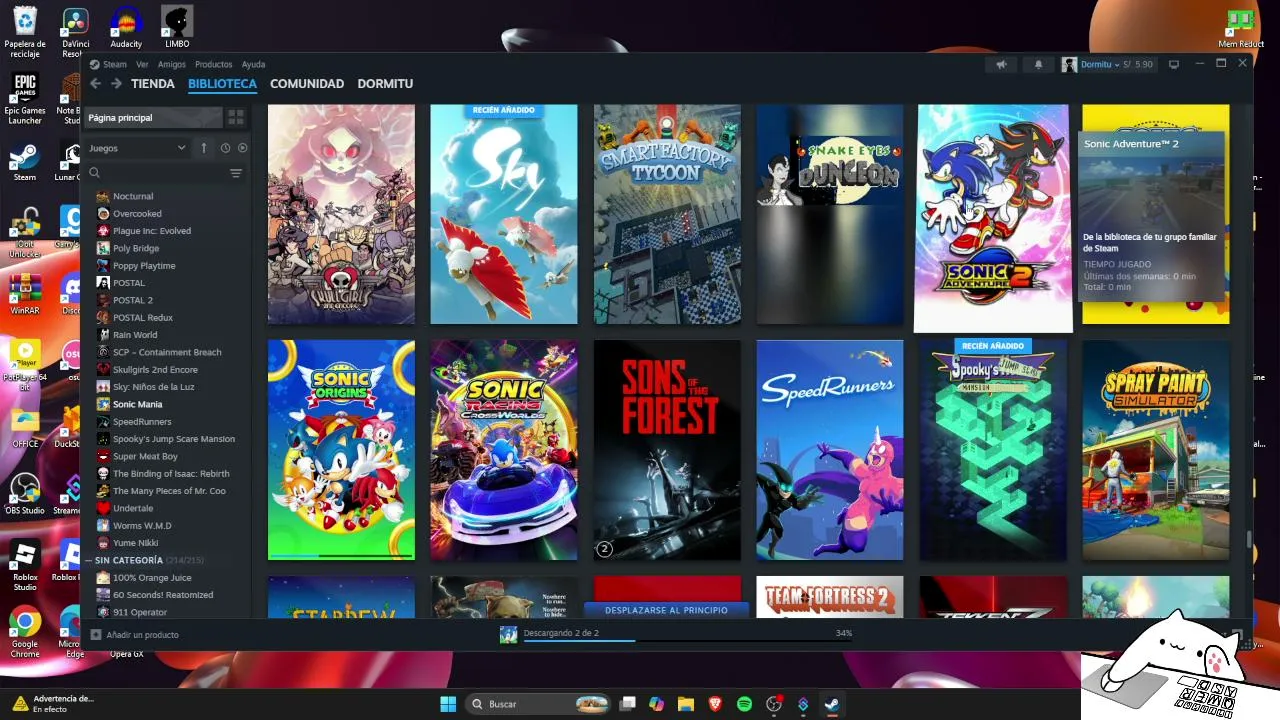This screenshot has width=1280, height=720.
Task: Click Añadir un producto
Action: [143, 635]
